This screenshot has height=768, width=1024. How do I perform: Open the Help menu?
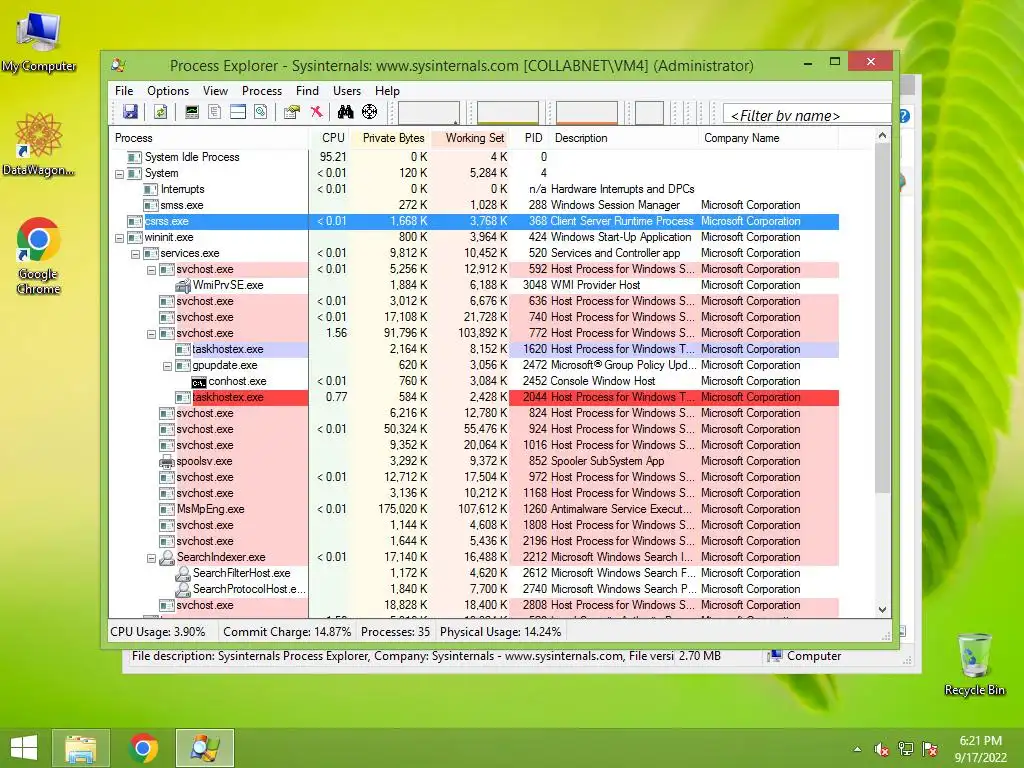pos(387,91)
